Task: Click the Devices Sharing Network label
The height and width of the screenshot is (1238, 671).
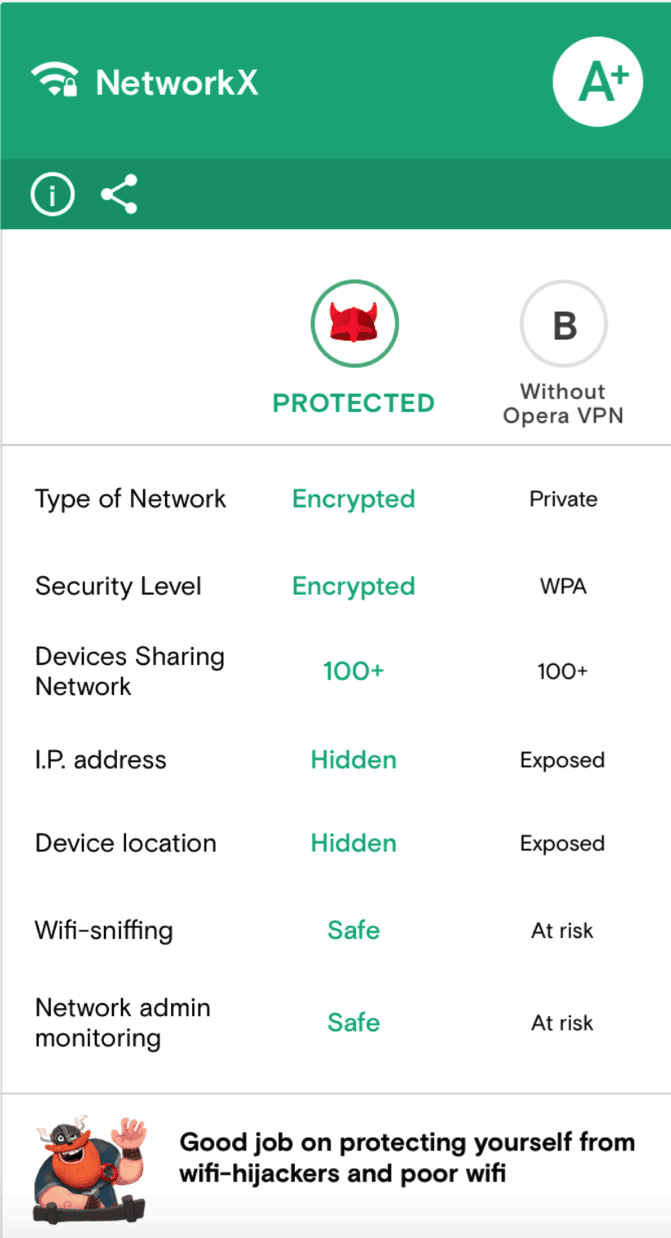Action: 130,671
